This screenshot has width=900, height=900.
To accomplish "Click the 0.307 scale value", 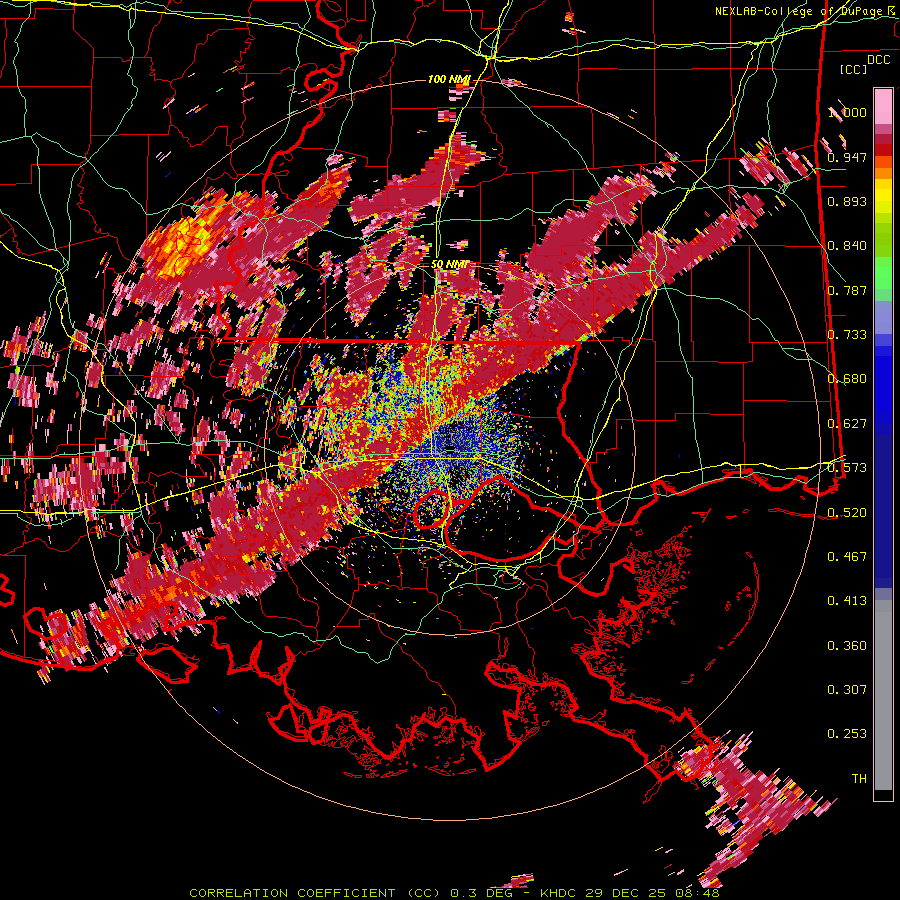I will click(x=847, y=689).
